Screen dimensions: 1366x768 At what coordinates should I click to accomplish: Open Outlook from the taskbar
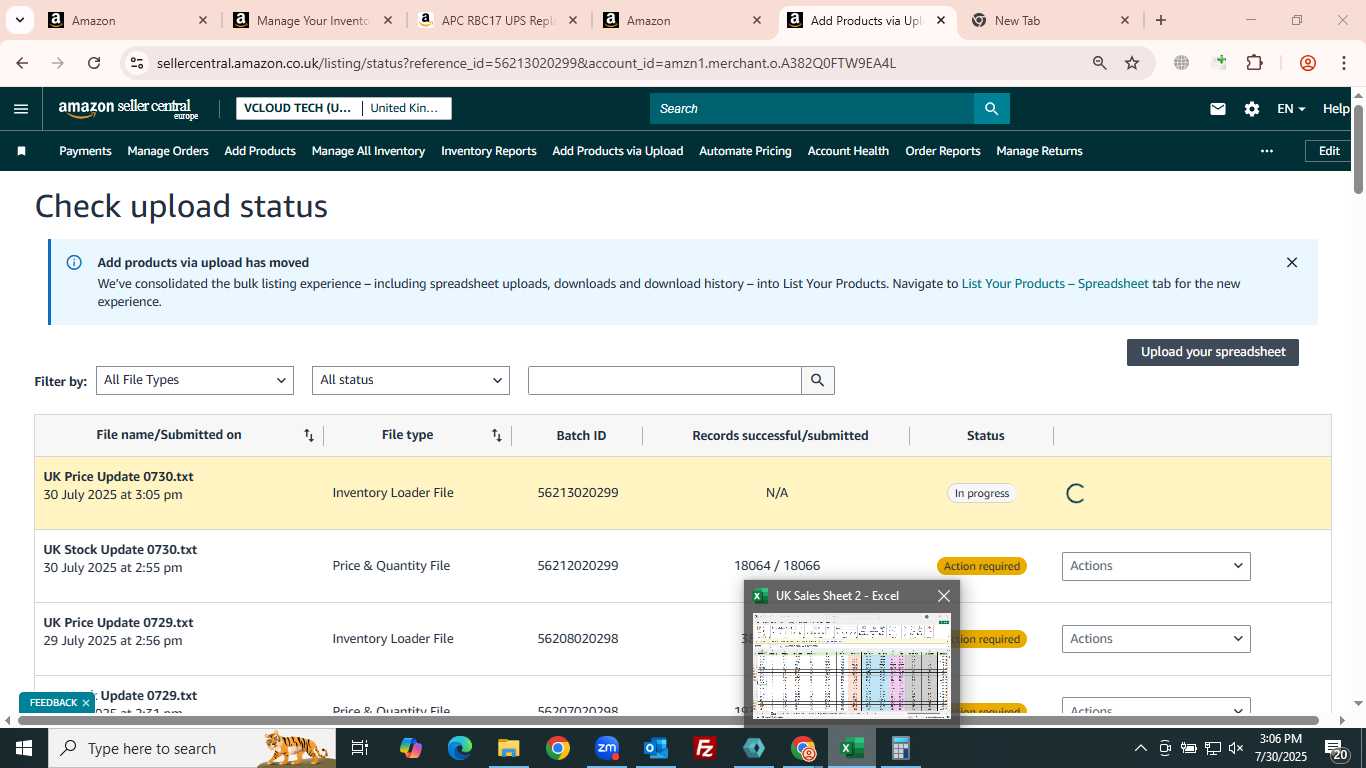(x=656, y=748)
